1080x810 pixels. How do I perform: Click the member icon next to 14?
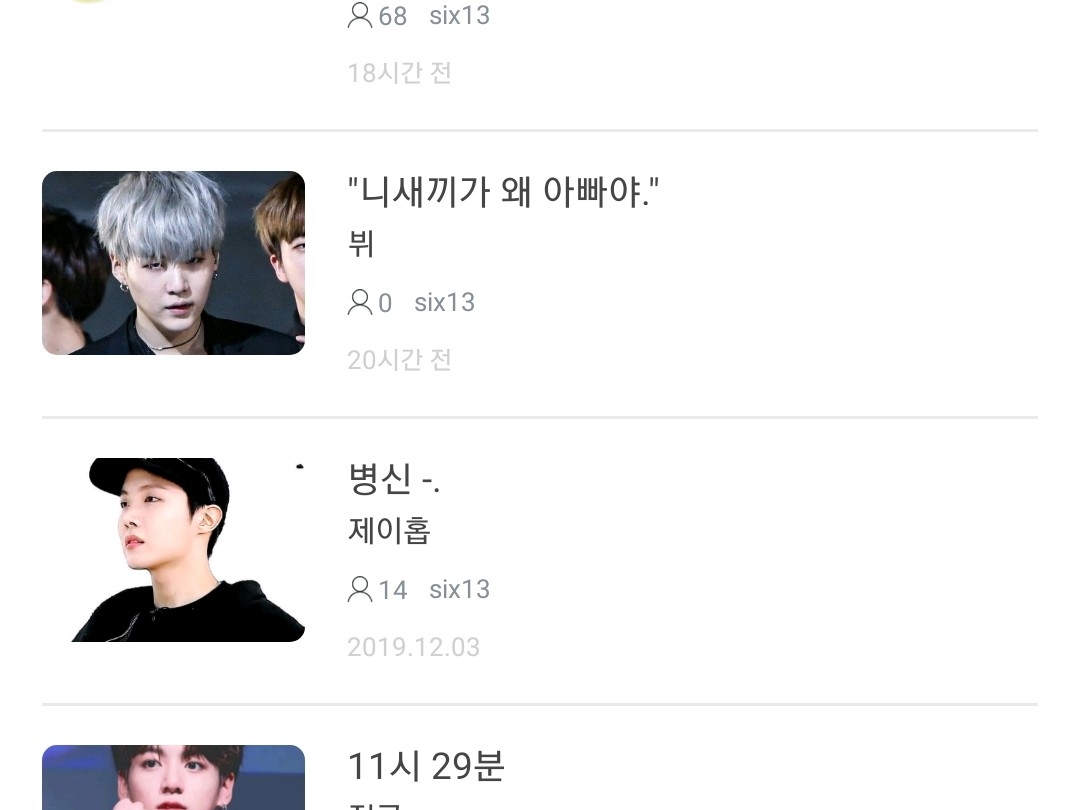(360, 589)
